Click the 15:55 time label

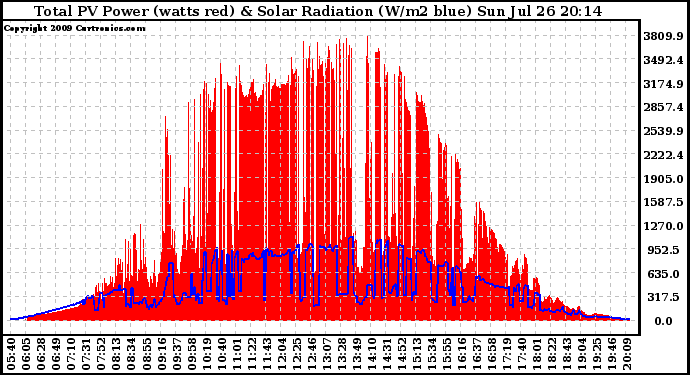click(447, 354)
